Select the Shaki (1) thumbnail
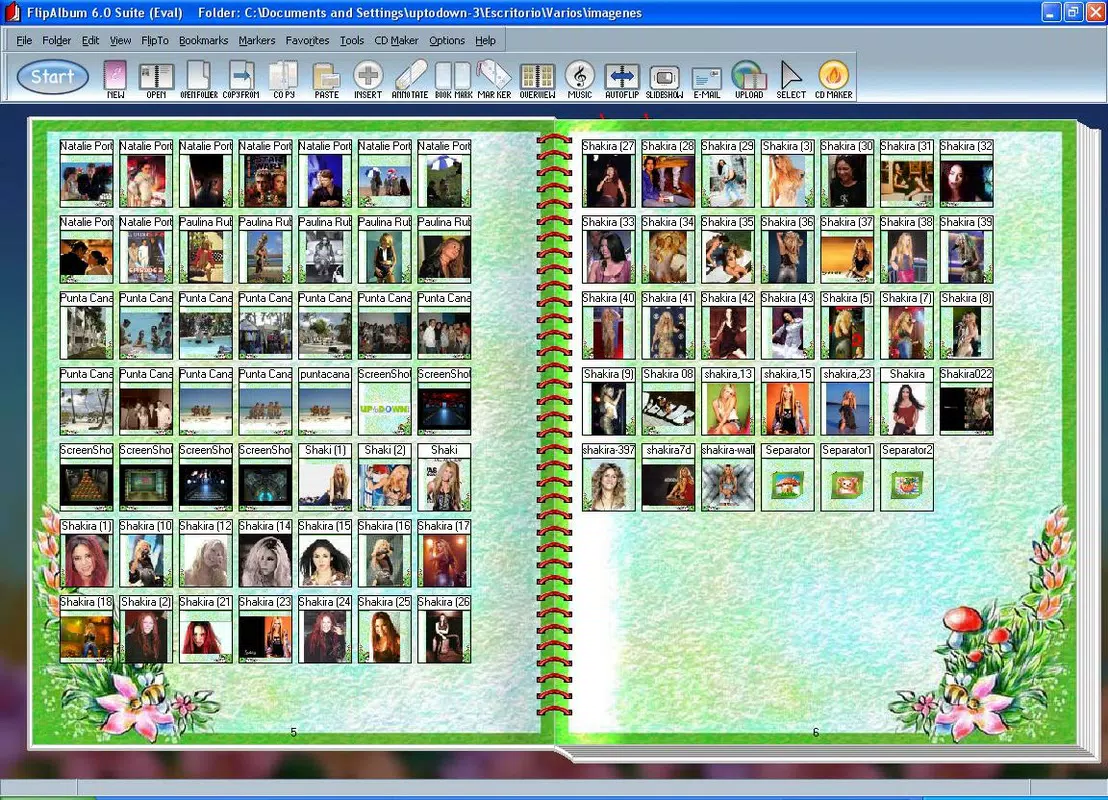This screenshot has width=1108, height=800. tap(324, 477)
